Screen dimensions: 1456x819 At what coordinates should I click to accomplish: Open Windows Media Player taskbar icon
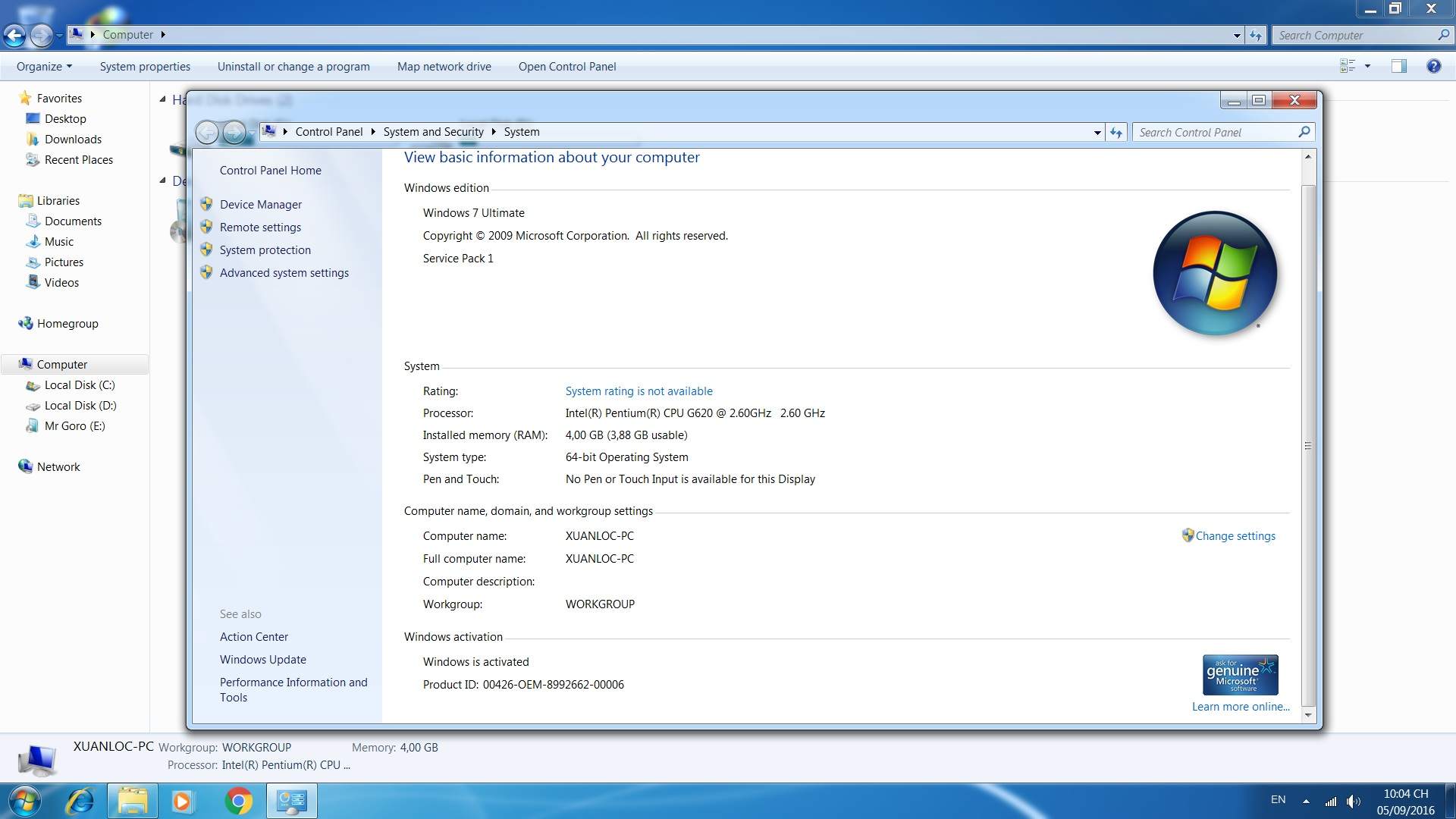182,801
